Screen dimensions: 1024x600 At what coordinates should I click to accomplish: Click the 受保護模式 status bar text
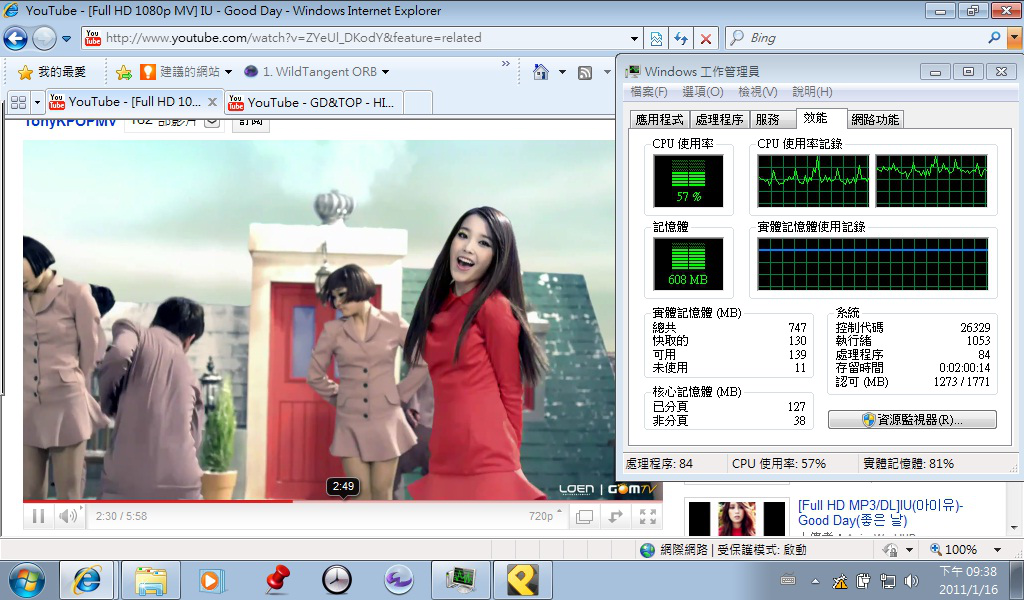tap(761, 550)
